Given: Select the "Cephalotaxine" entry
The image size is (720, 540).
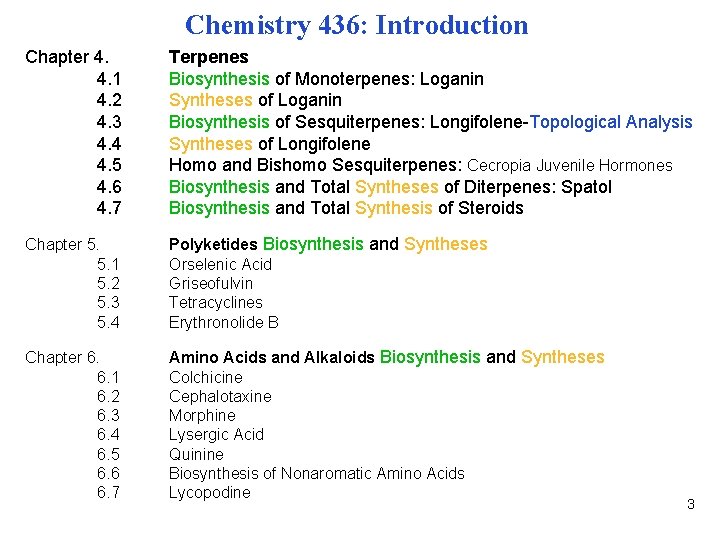Looking at the screenshot, I should click(x=220, y=397).
